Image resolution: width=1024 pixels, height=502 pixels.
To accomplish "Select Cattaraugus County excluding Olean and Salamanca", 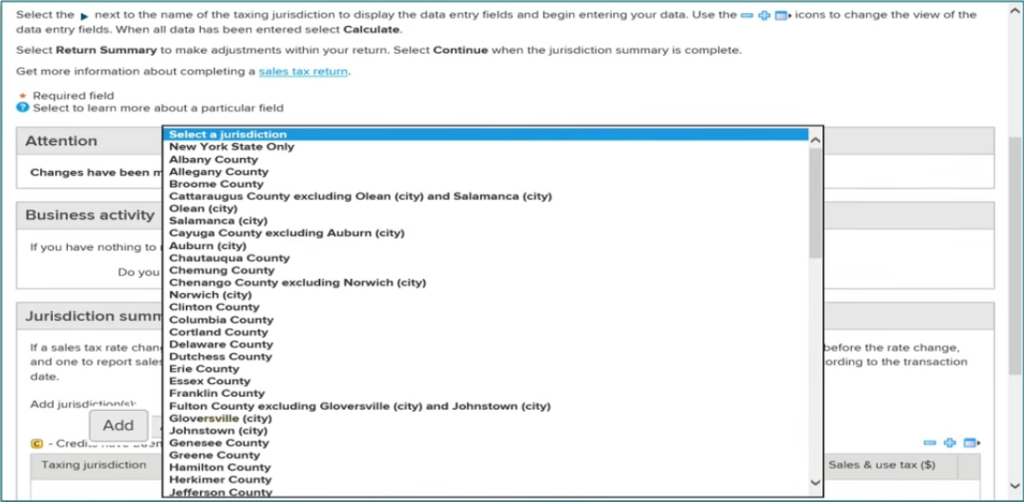I will [x=485, y=196].
